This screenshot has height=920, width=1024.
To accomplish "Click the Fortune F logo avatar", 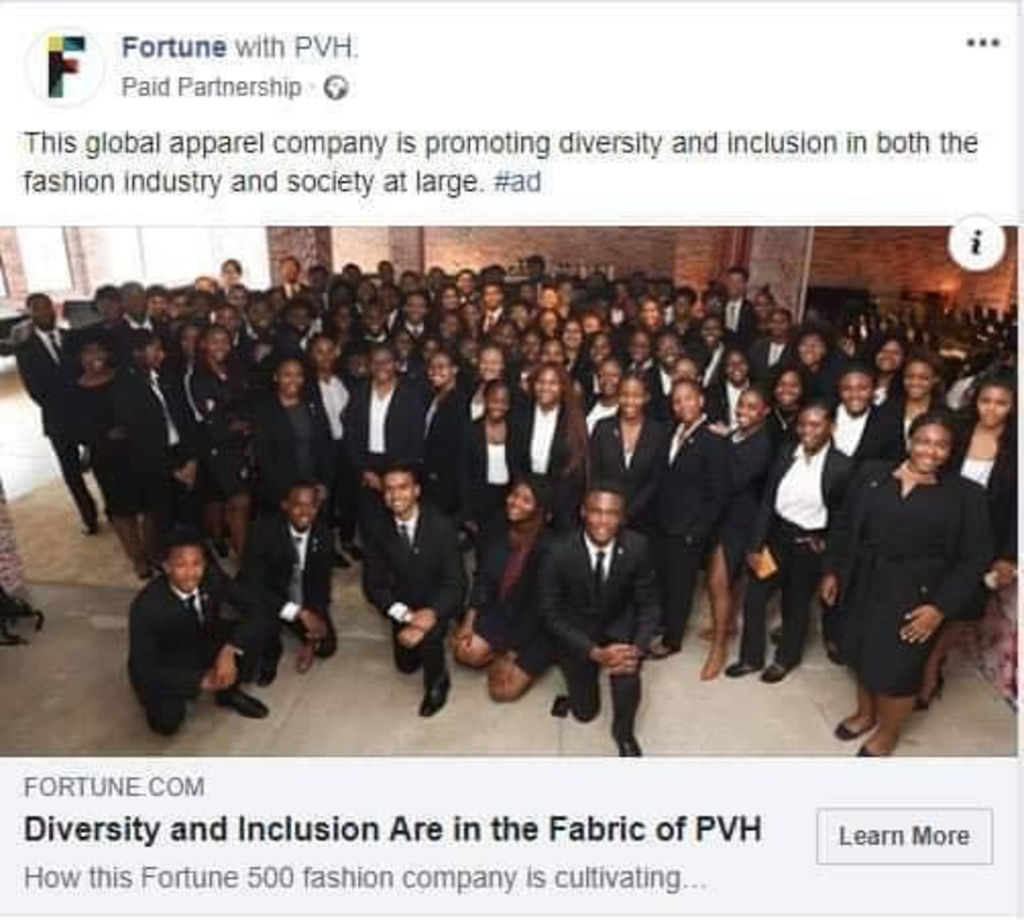I will pyautogui.click(x=65, y=67).
